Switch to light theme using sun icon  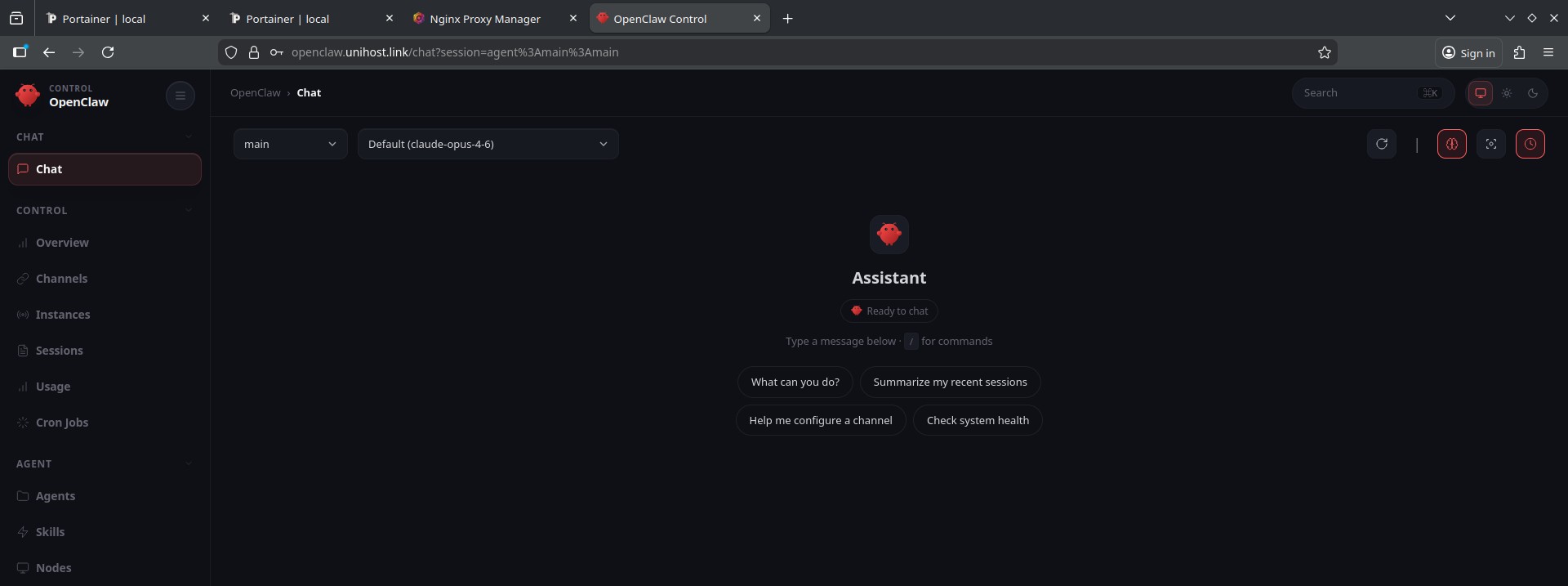(1507, 93)
